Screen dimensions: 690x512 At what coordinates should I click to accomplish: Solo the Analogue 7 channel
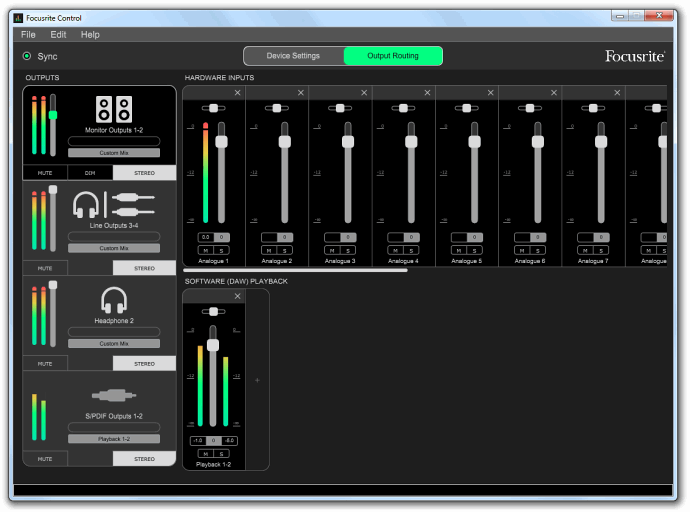[x=601, y=251]
